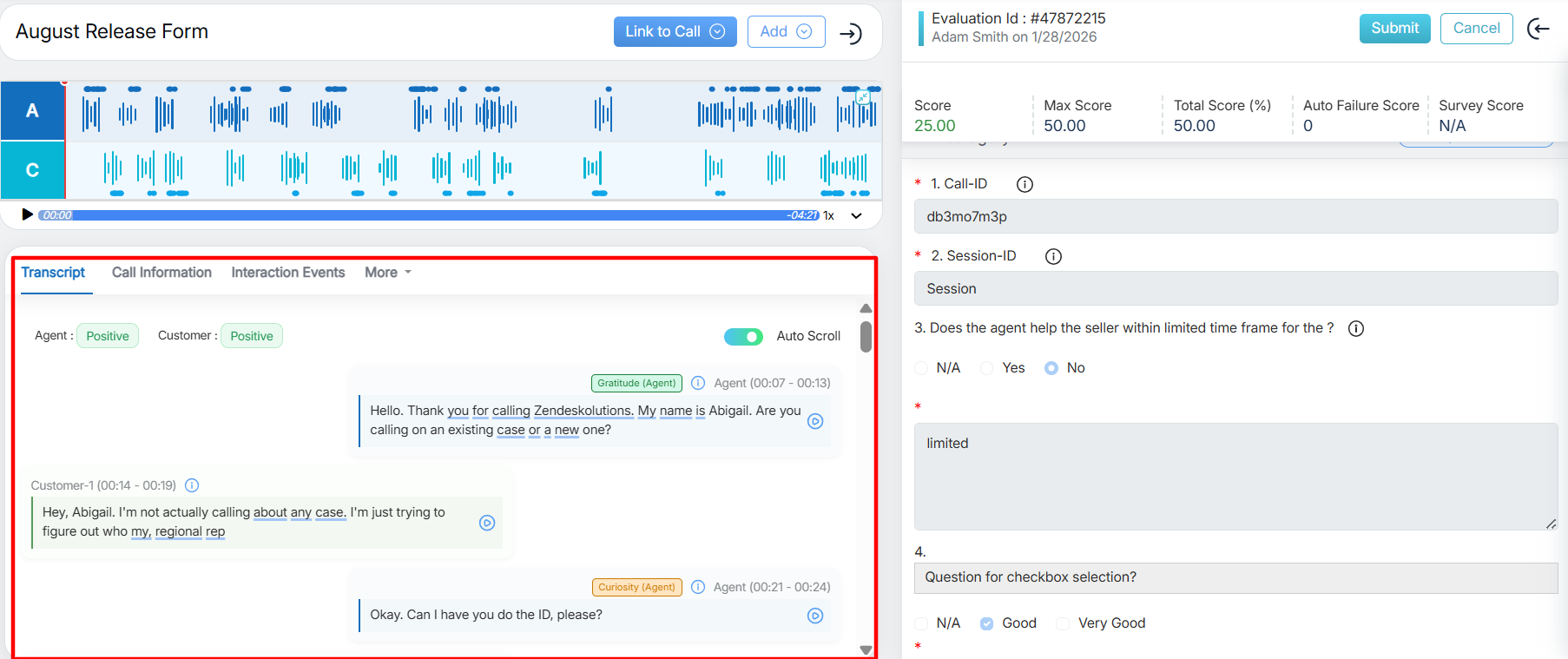Play the call recording audio
The height and width of the screenshot is (659, 1568).
pos(27,214)
